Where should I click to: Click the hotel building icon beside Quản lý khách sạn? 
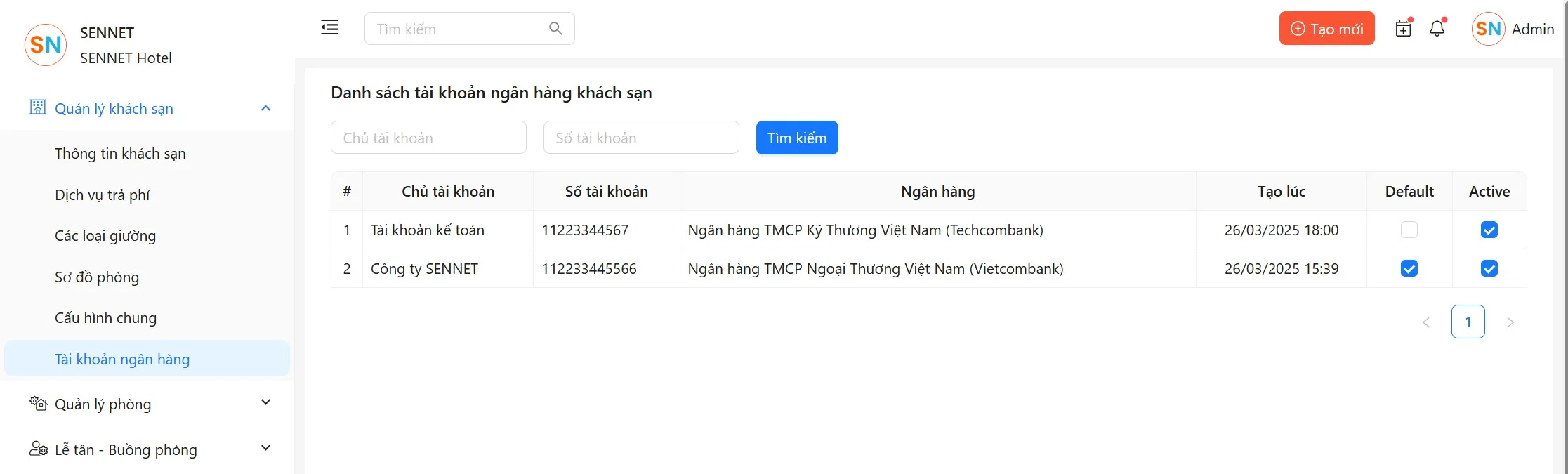(38, 107)
